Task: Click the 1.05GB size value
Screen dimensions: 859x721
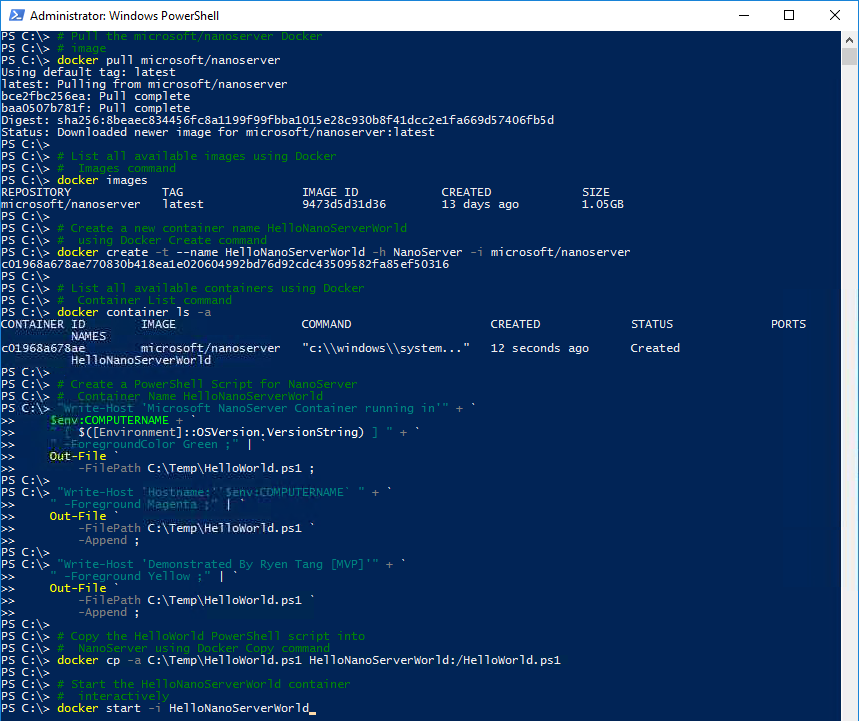Action: click(603, 204)
